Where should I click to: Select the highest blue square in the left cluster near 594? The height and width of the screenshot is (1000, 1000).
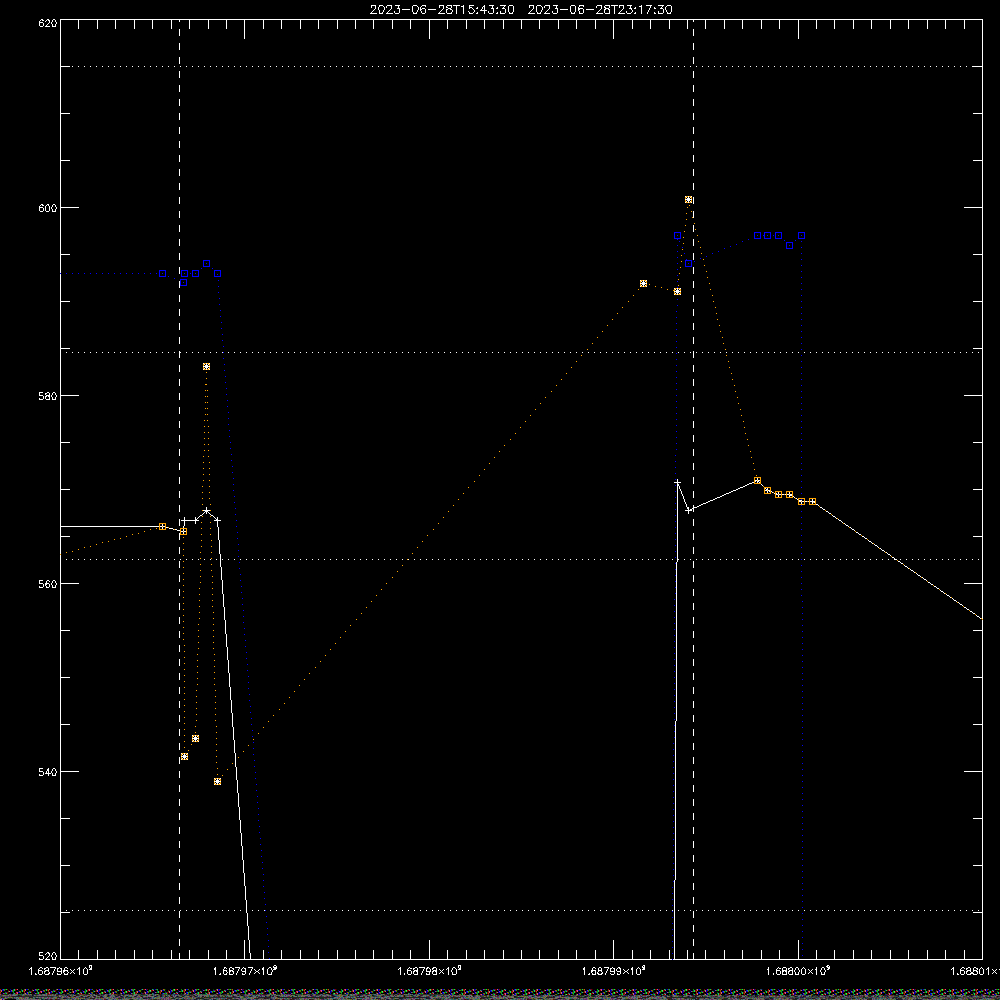click(x=207, y=264)
